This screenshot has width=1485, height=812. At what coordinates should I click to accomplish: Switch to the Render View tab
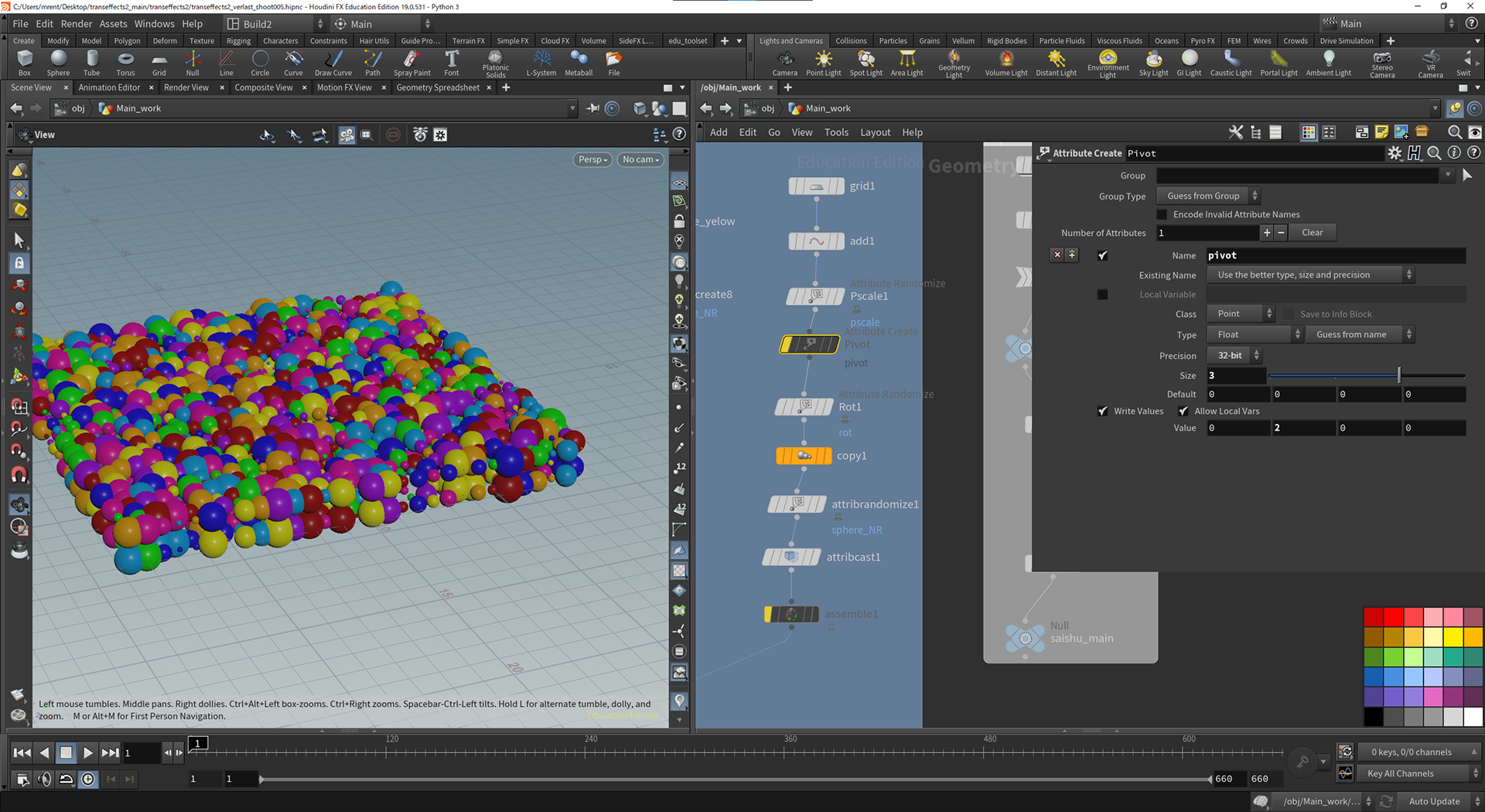pyautogui.click(x=186, y=87)
